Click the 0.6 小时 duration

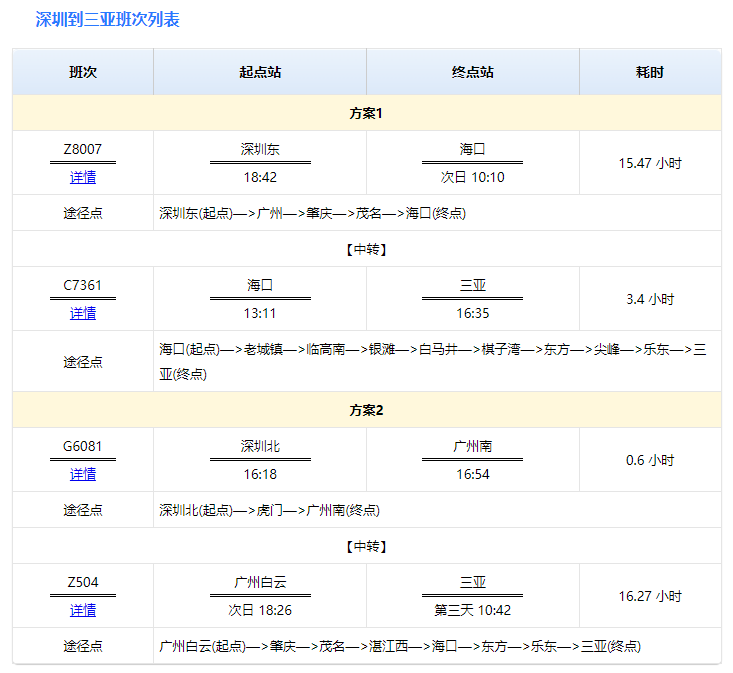650,460
